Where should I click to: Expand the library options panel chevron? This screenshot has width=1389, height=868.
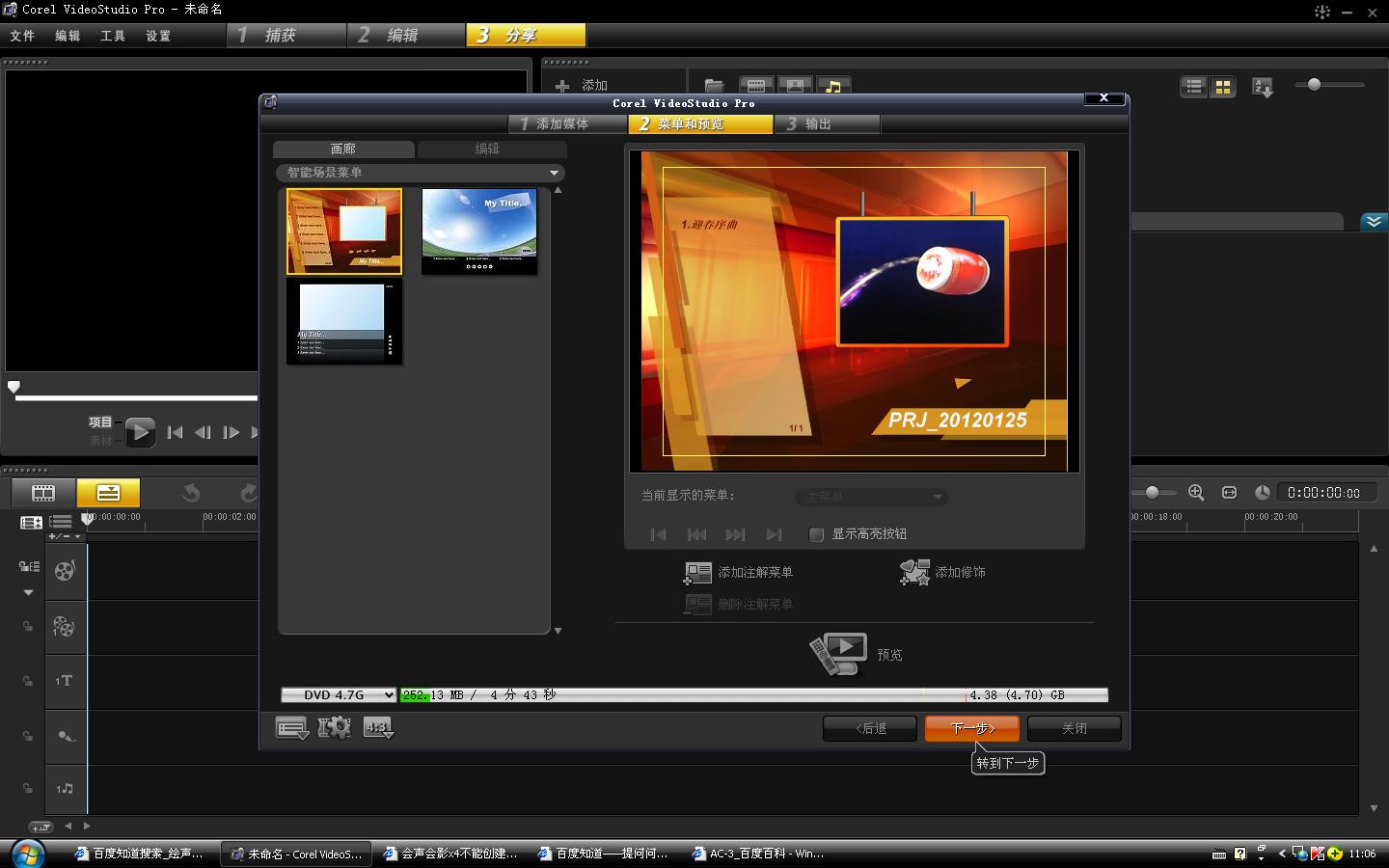click(x=1374, y=222)
